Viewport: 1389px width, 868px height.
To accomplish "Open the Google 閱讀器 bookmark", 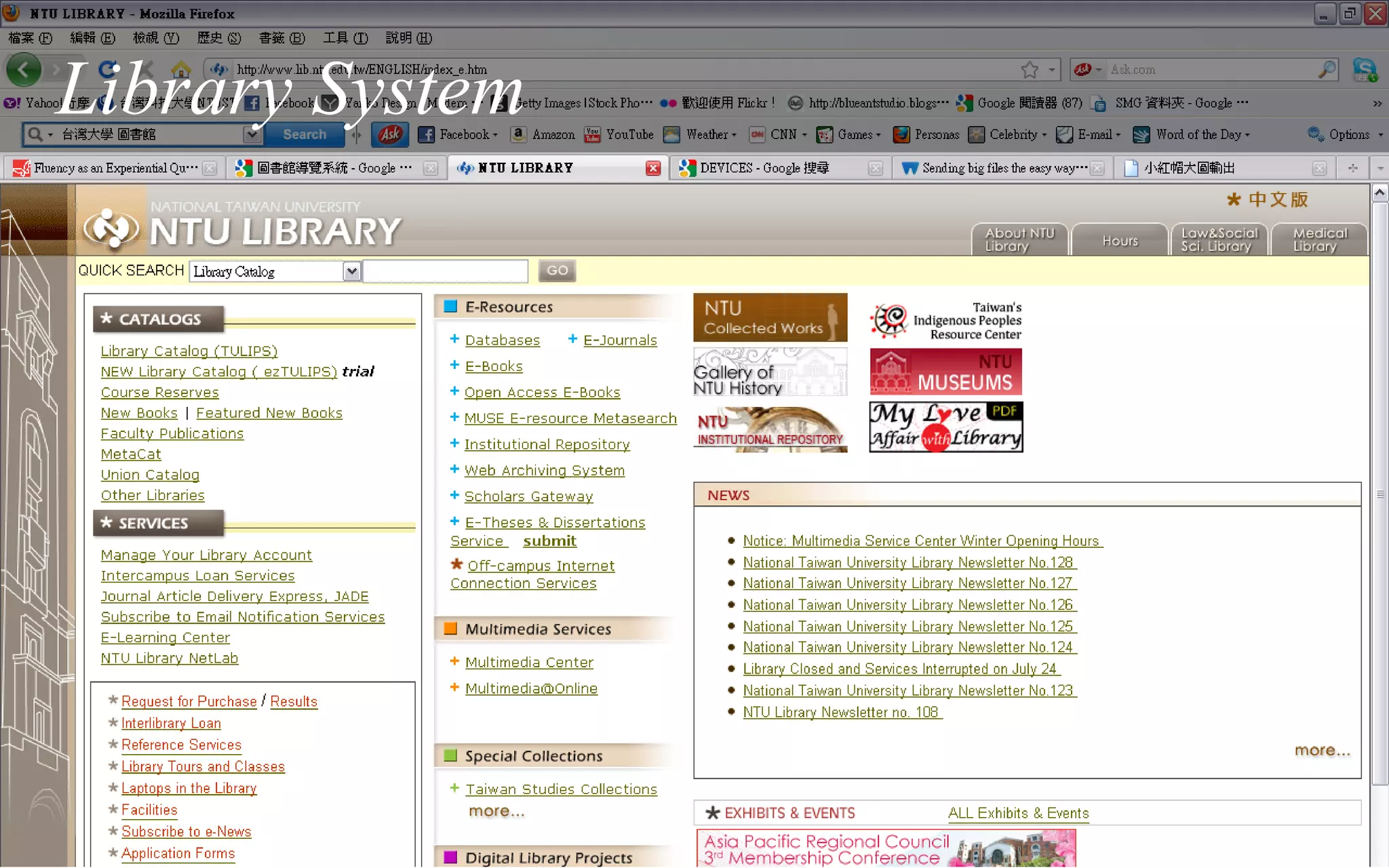I will click(x=1019, y=103).
